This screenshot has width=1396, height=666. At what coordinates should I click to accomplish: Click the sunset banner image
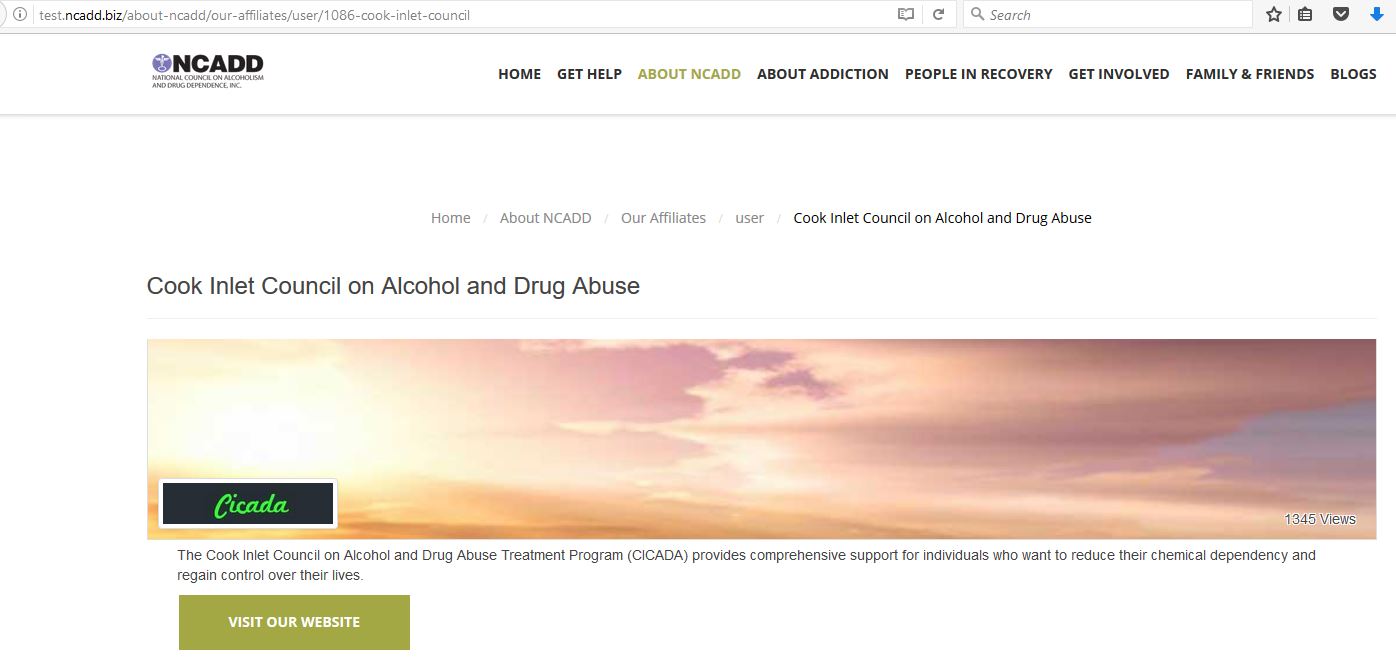[761, 439]
